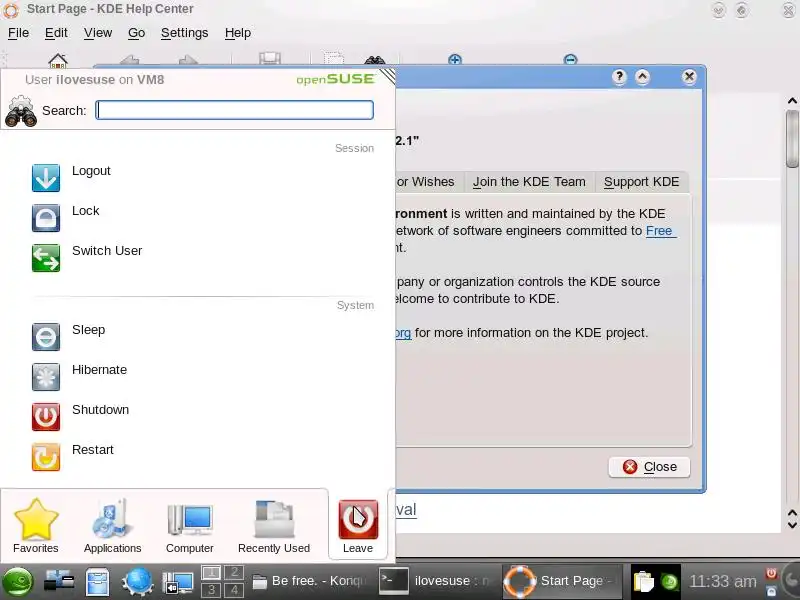Click the green openSUSE Kickoff launcher button
This screenshot has width=800, height=600.
coord(18,582)
